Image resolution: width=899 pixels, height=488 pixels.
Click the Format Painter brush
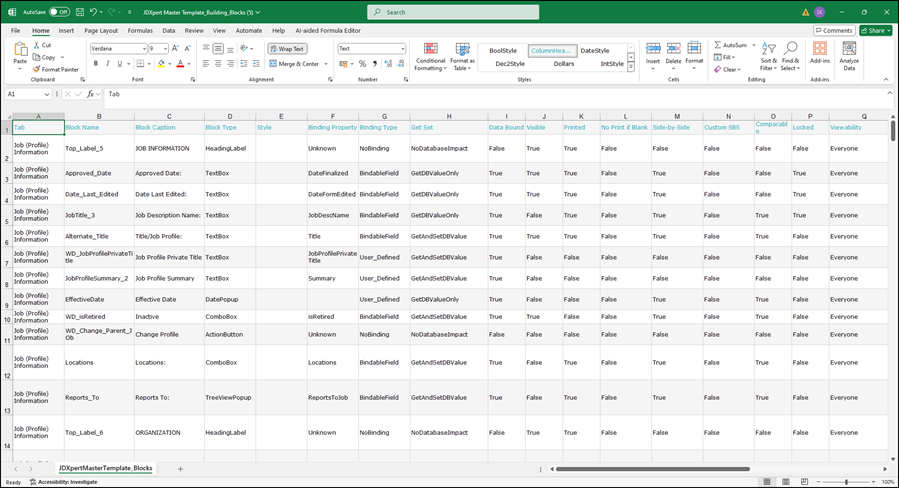pos(37,69)
